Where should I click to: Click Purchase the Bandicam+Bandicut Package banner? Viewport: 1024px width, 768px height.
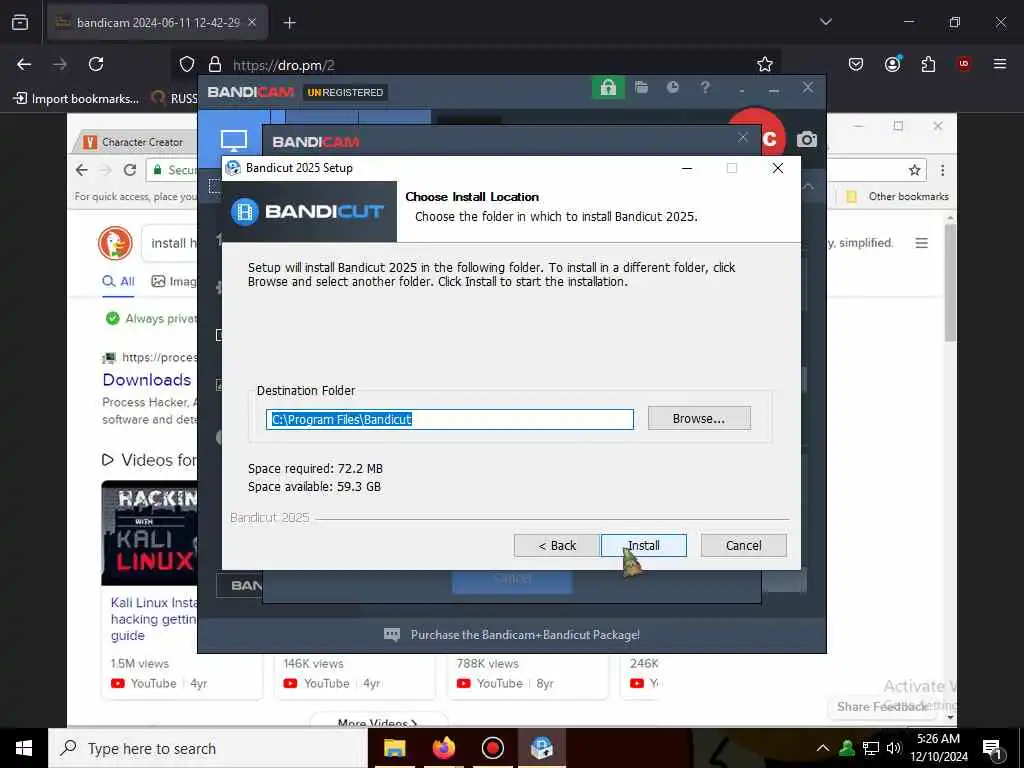click(511, 635)
